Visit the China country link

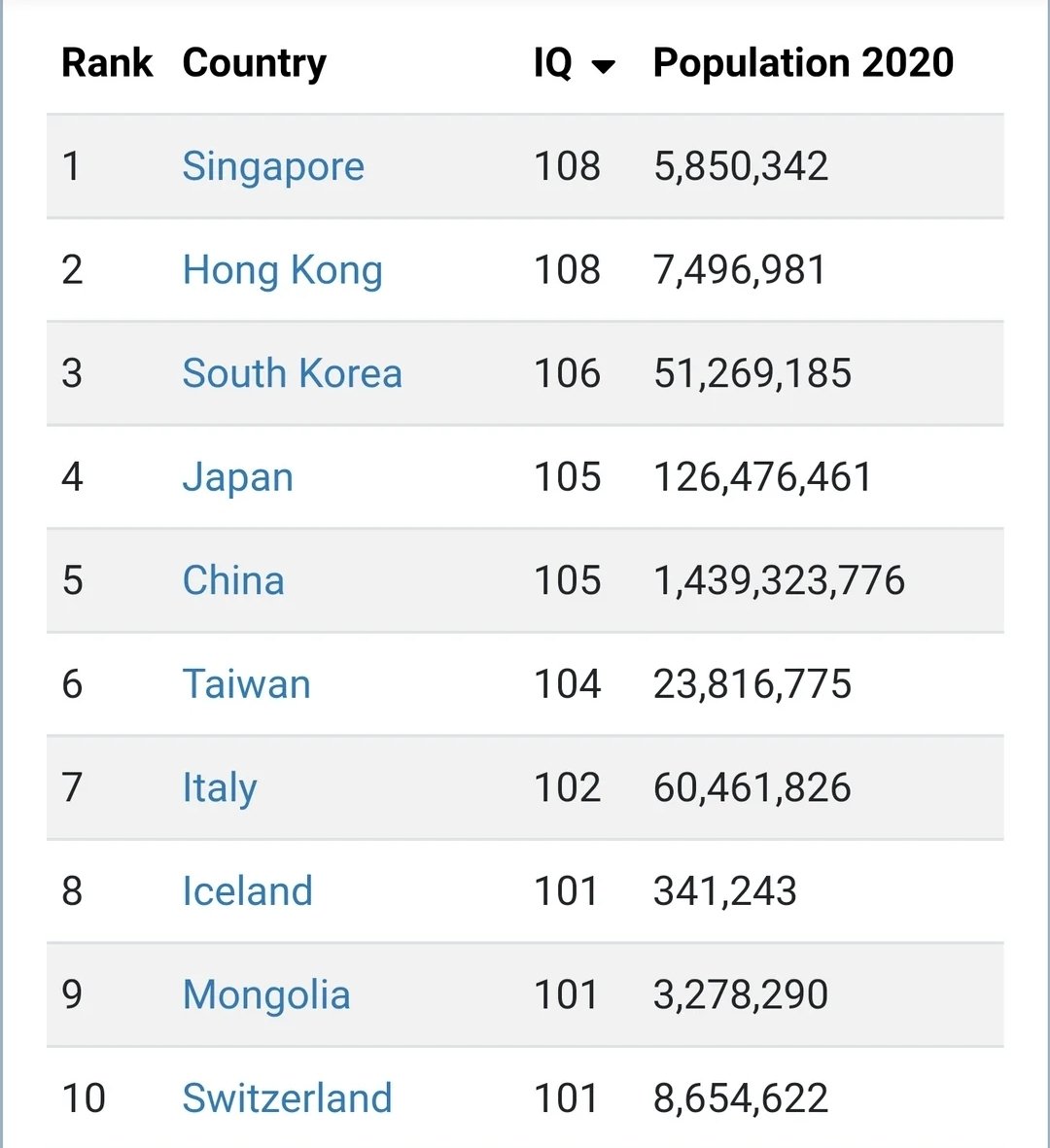(232, 580)
